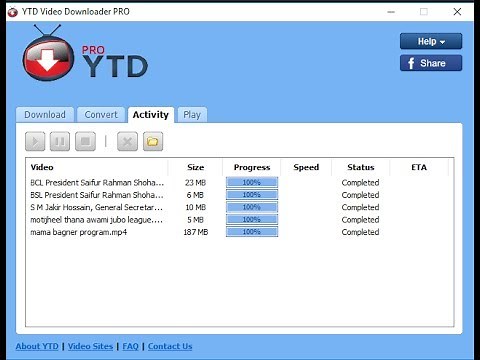The width and height of the screenshot is (480, 360).
Task: Click the Pause download toolbar icon
Action: (x=60, y=141)
